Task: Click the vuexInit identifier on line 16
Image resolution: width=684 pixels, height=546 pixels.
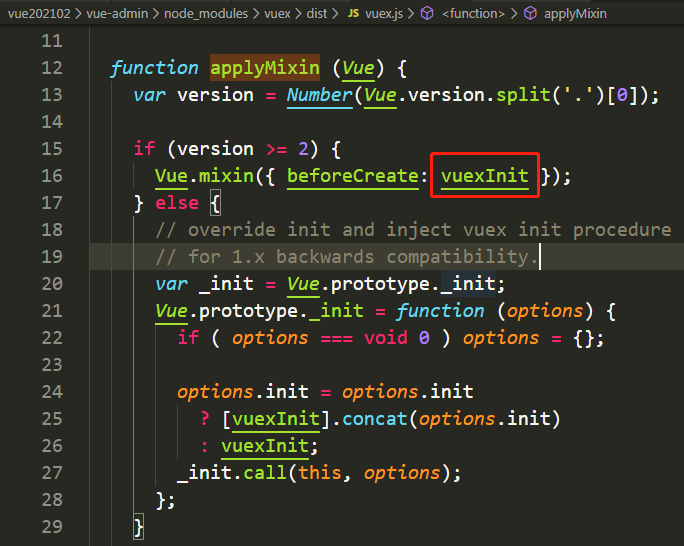Action: [x=485, y=176]
